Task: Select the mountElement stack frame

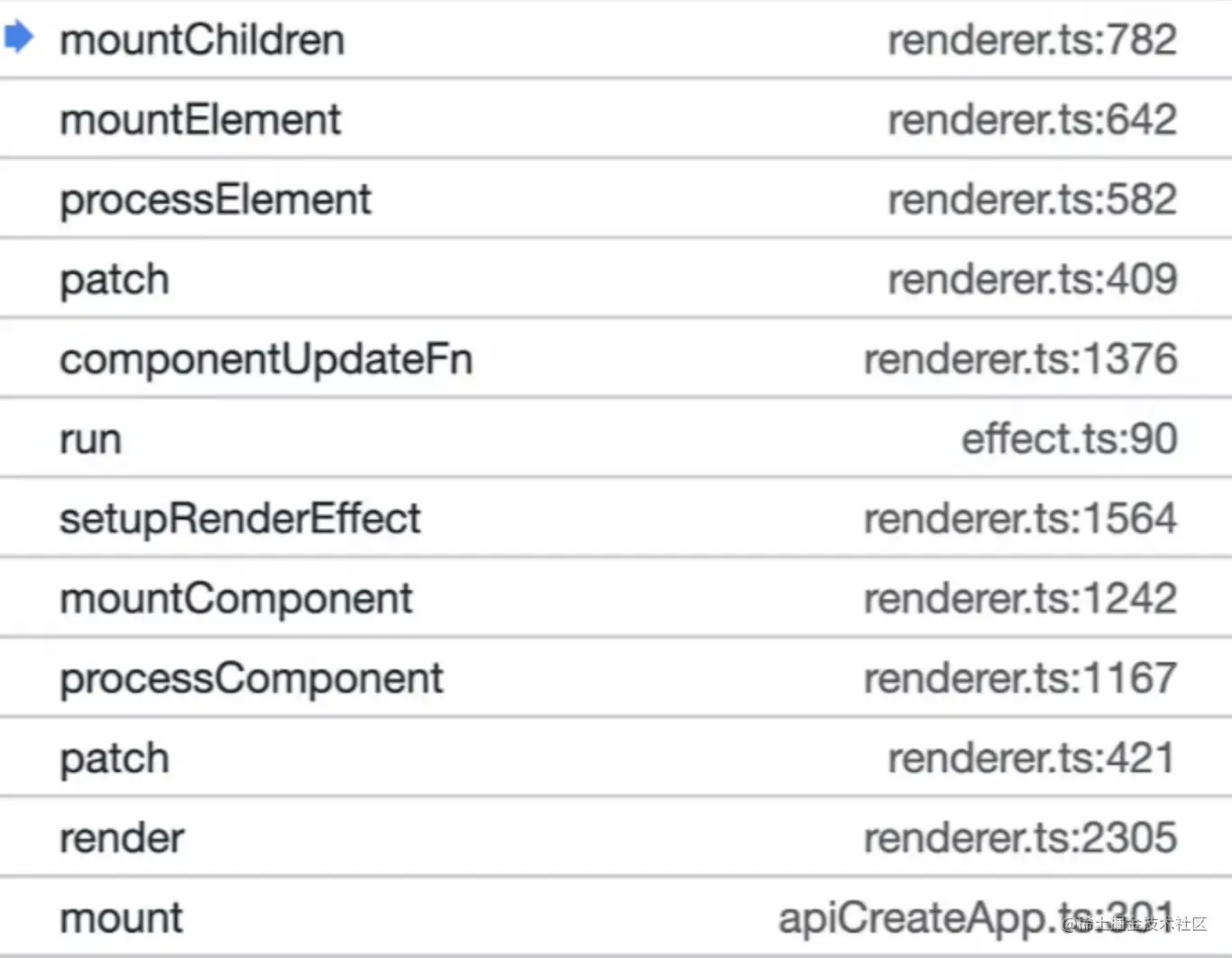Action: 200,120
